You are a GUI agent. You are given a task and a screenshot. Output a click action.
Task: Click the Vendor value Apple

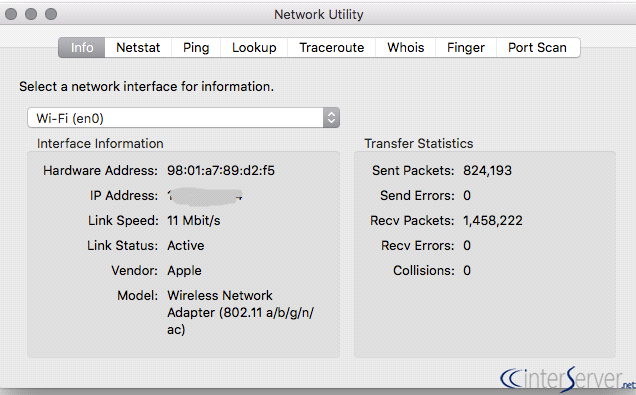(x=184, y=270)
